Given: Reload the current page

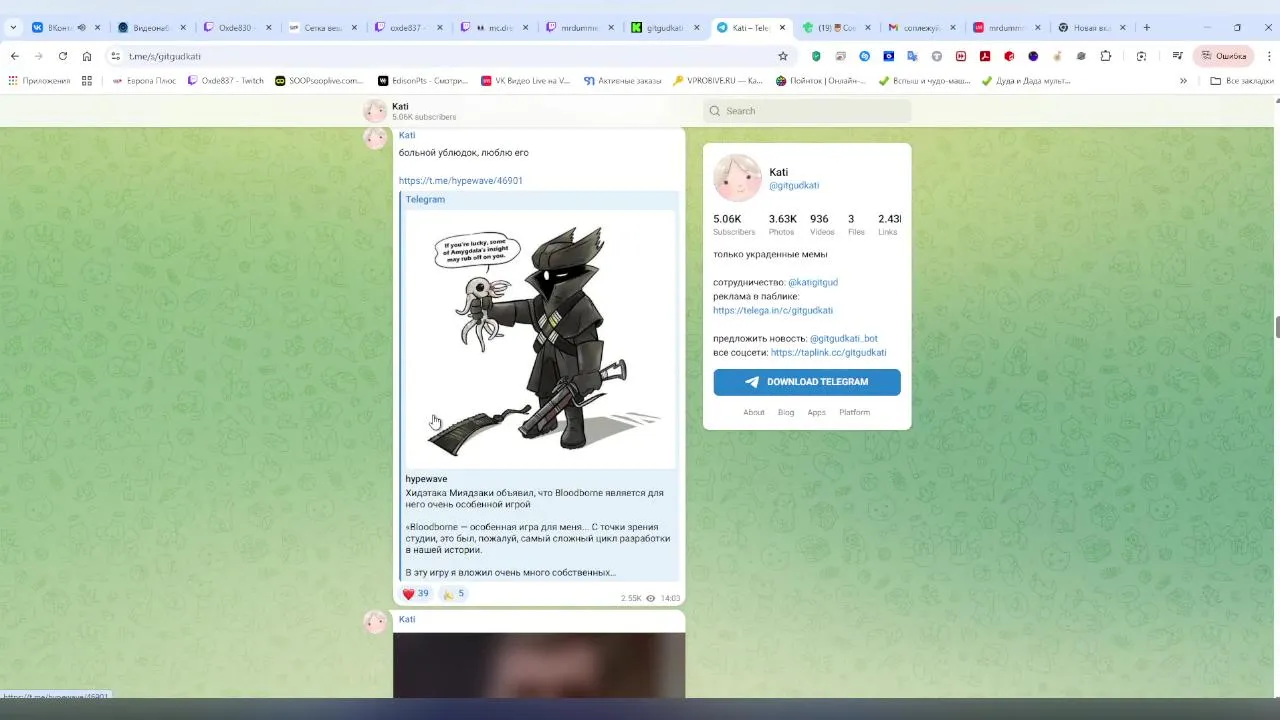Looking at the screenshot, I should point(63,56).
